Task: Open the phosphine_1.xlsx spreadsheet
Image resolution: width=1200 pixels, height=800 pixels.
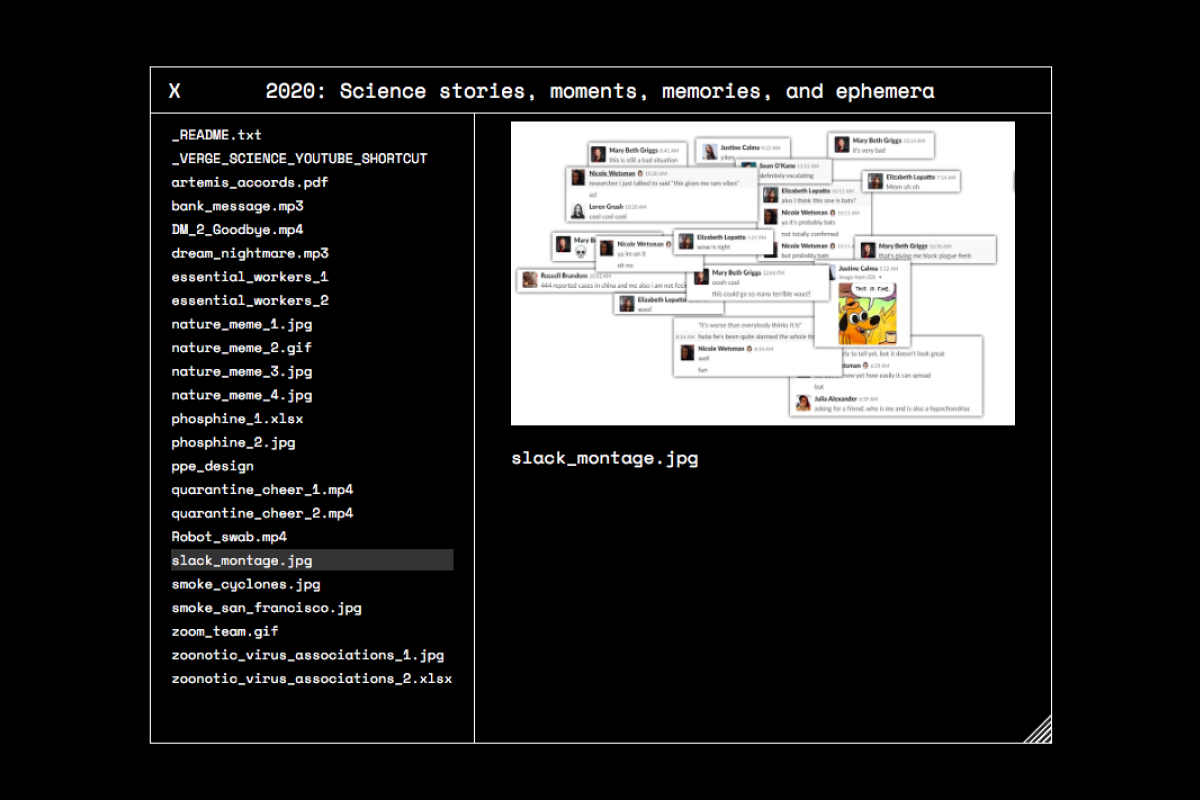Action: coord(237,419)
